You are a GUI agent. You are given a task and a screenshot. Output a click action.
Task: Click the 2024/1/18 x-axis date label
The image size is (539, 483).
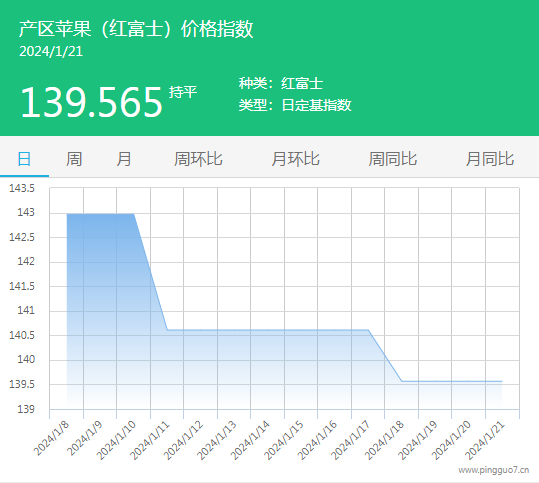384,440
